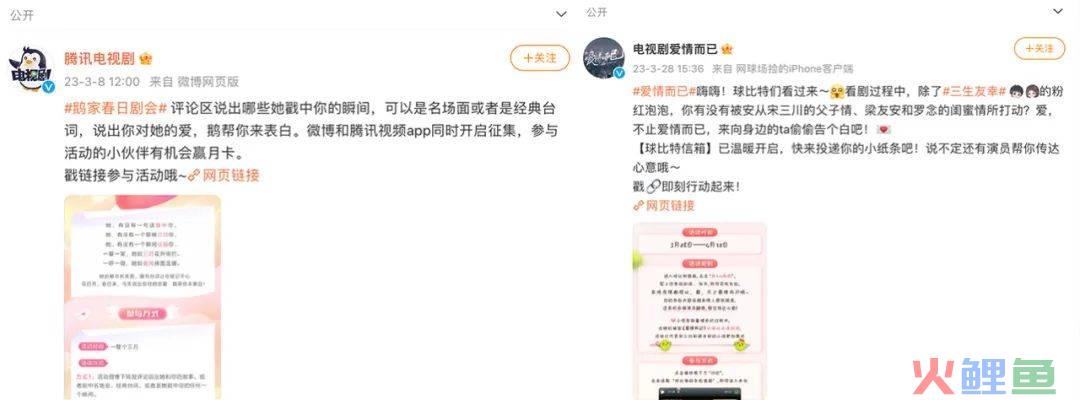This screenshot has height=400, width=1080.
Task: Open the 电视剧爱情而已 profile avatar
Action: tap(603, 58)
